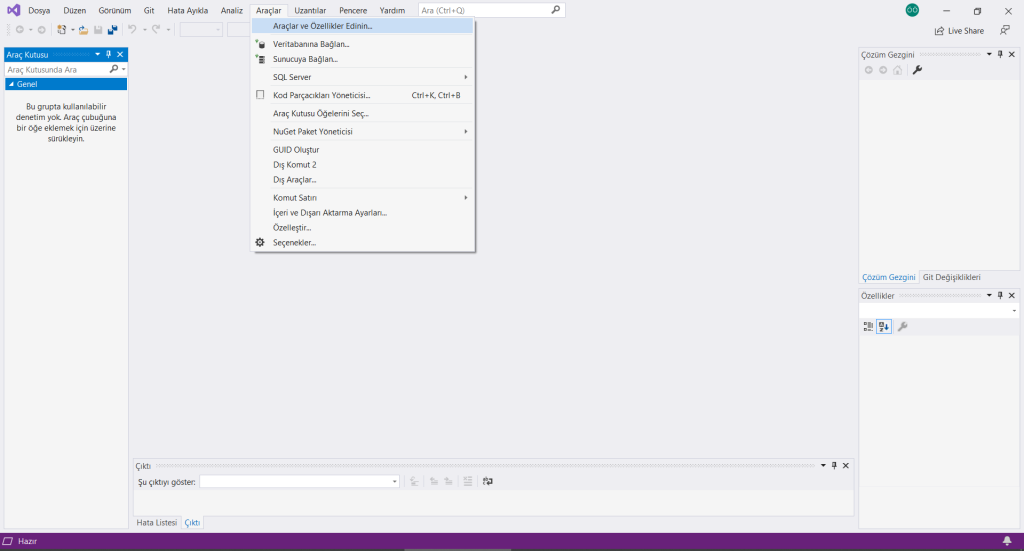Click the Live Share button
The width and height of the screenshot is (1024, 551).
tap(959, 31)
